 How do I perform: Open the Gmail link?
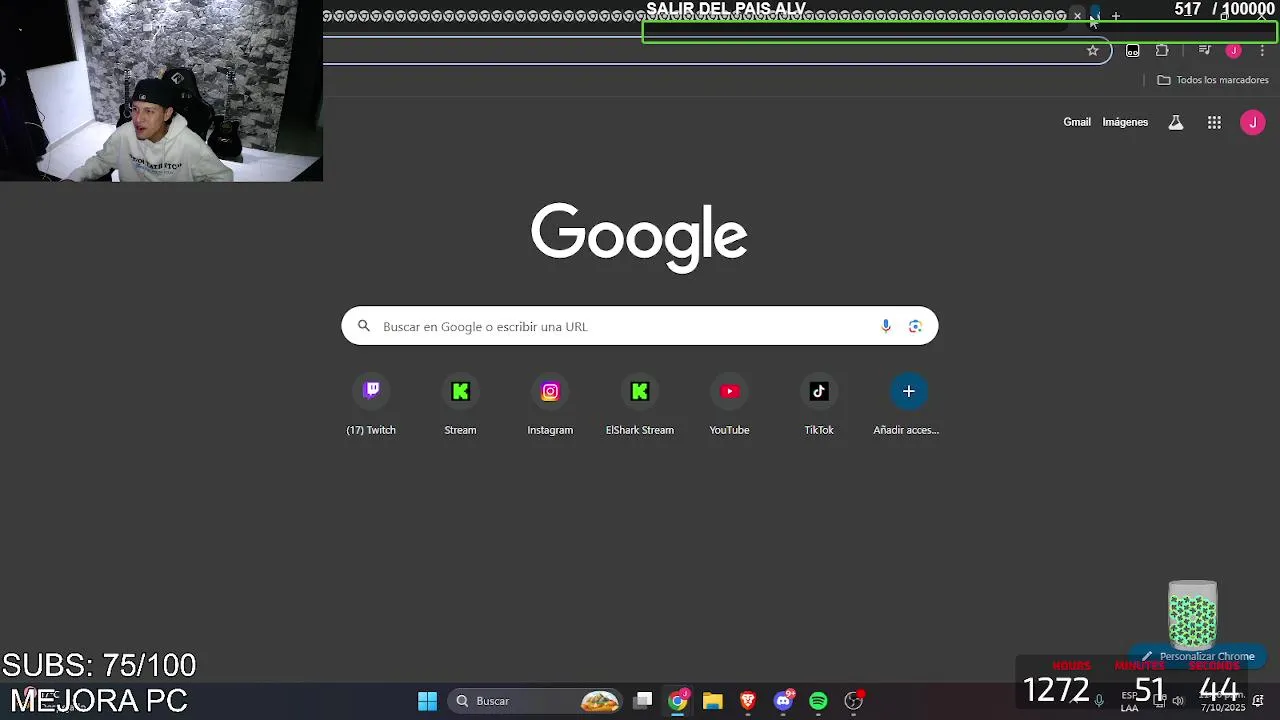pos(1077,122)
